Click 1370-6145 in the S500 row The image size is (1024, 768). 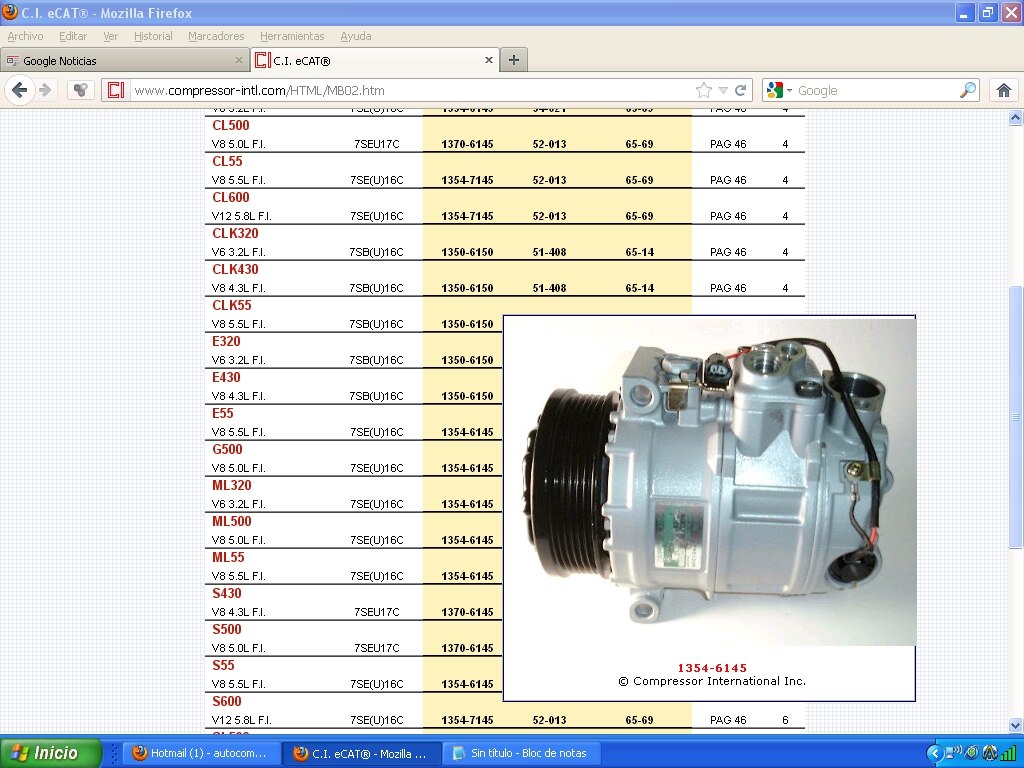tap(467, 648)
